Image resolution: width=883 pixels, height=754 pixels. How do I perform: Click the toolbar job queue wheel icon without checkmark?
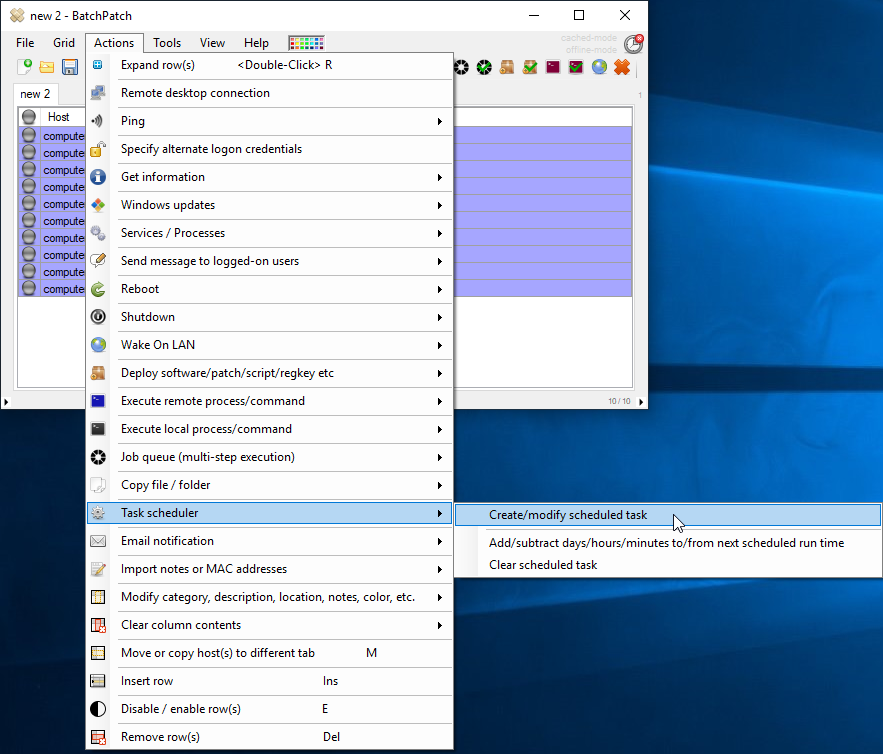pos(461,68)
